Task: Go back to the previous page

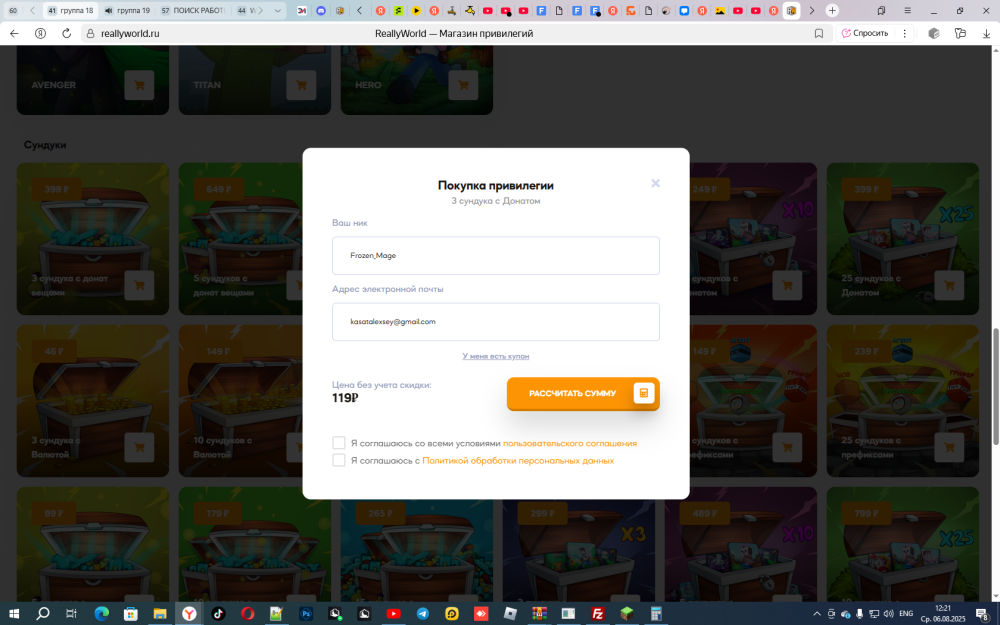Action: coord(14,33)
